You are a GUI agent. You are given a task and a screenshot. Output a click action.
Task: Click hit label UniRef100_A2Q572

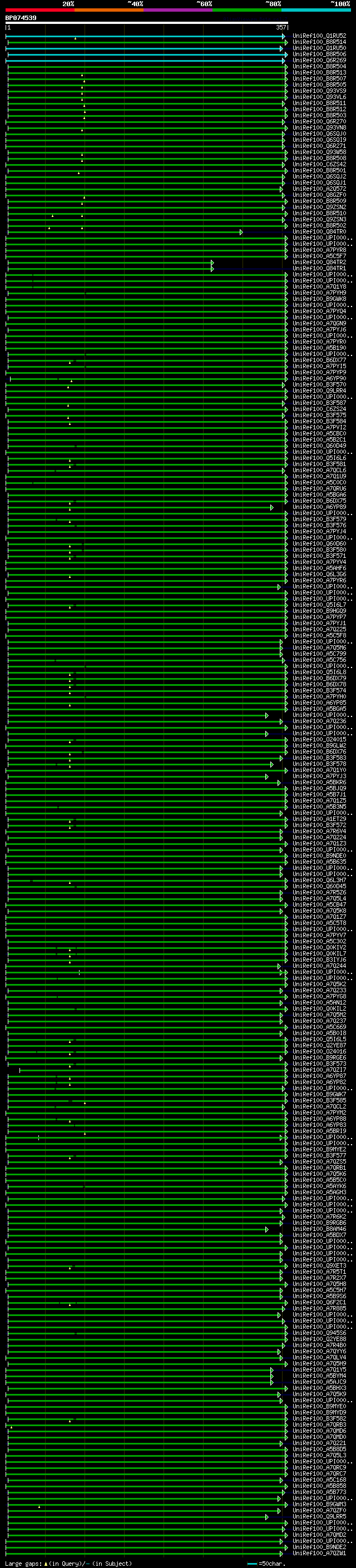tap(319, 189)
